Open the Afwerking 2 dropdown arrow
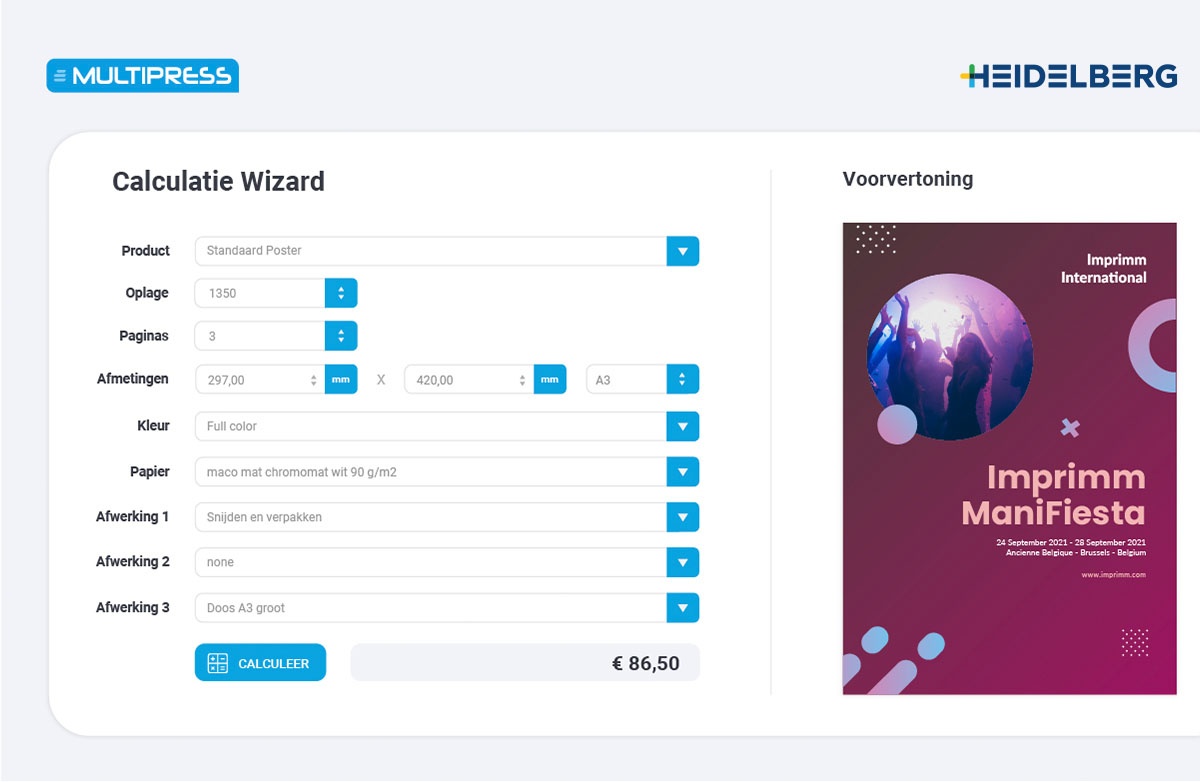 (683, 562)
